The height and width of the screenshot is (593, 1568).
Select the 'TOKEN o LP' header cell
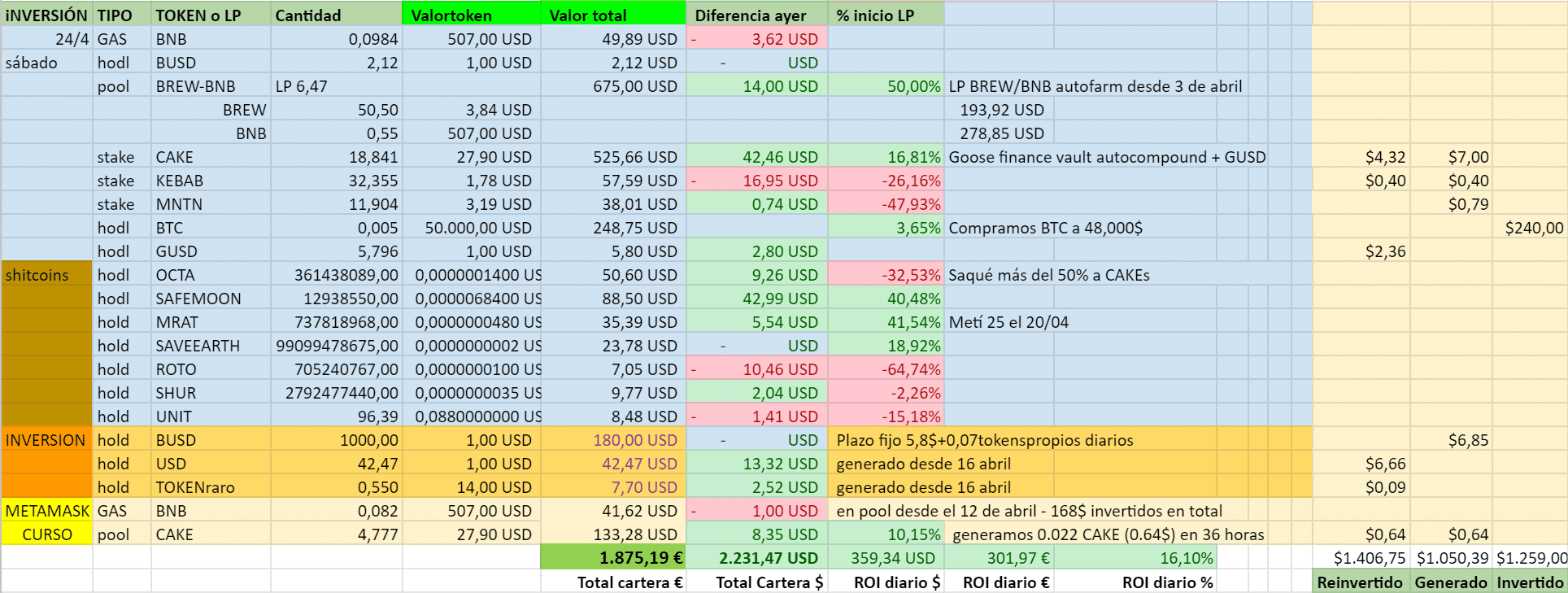[211, 15]
